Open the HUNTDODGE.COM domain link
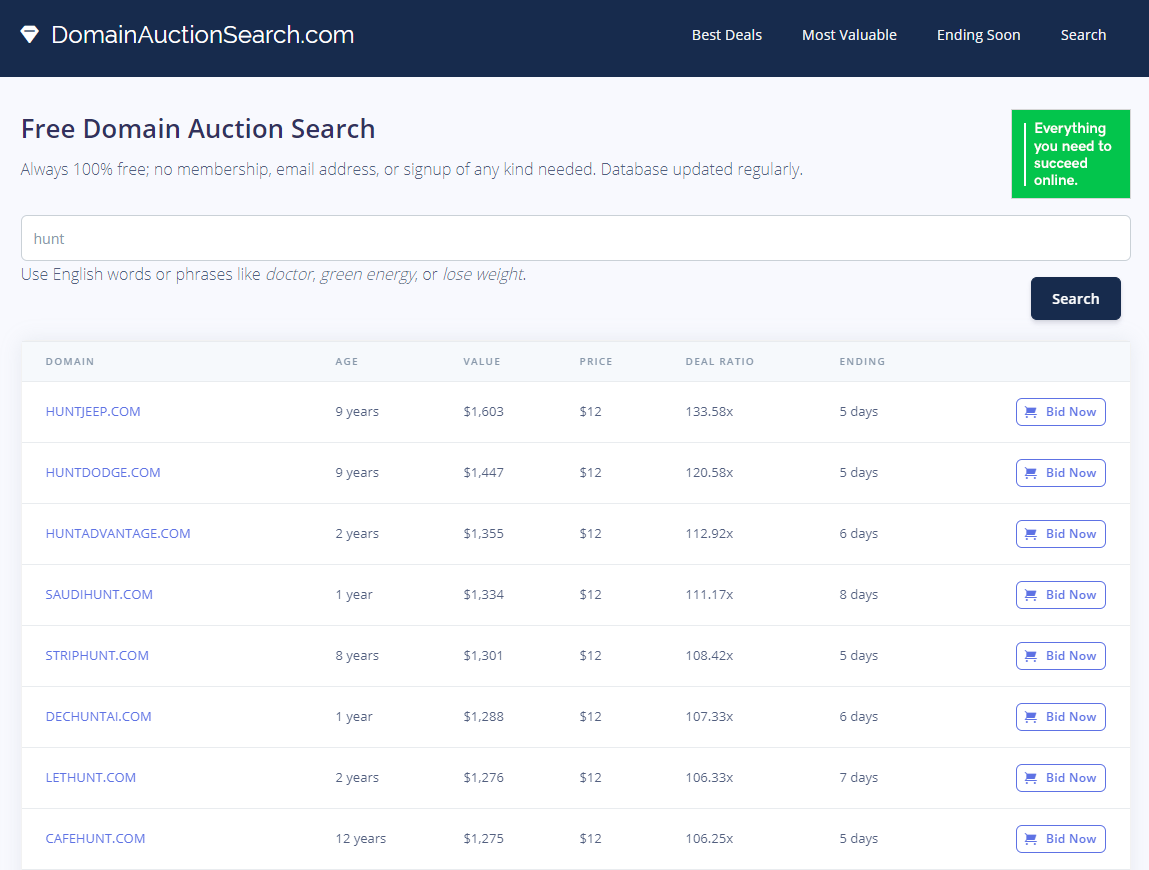The height and width of the screenshot is (870, 1149). coord(103,473)
